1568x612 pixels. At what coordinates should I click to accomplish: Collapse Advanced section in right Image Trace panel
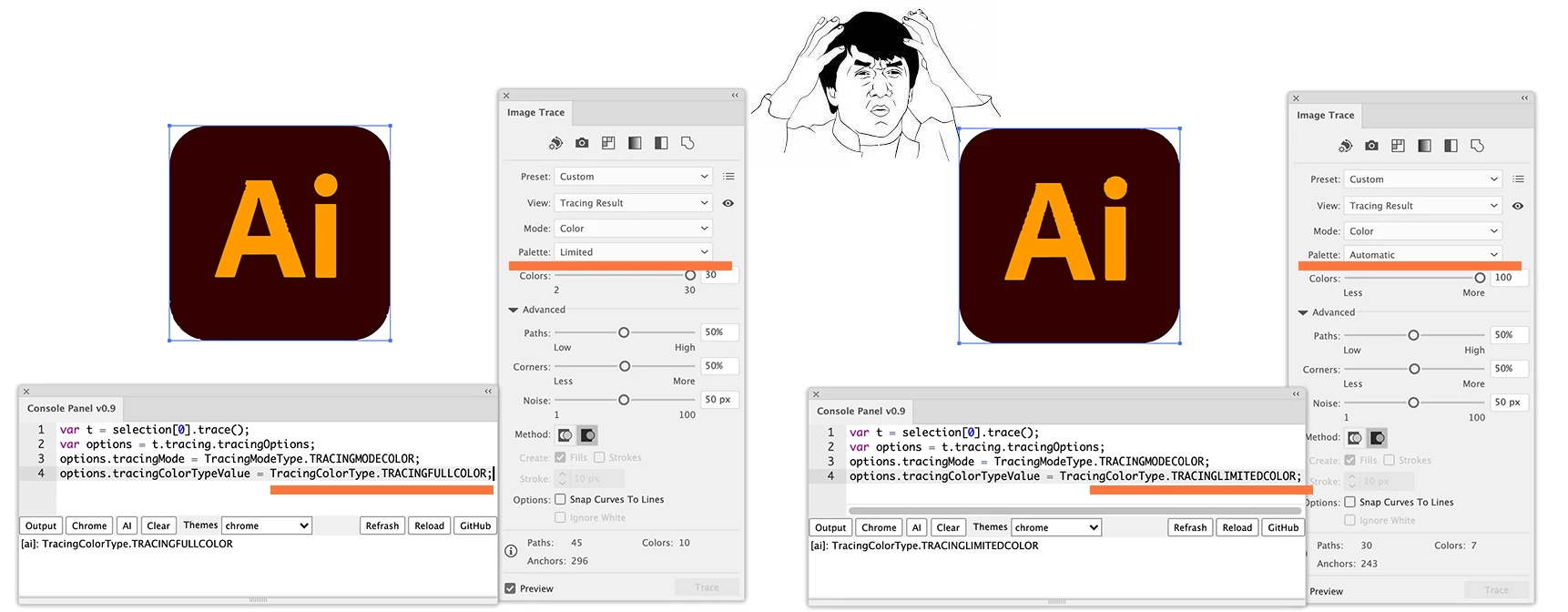pyautogui.click(x=1303, y=312)
